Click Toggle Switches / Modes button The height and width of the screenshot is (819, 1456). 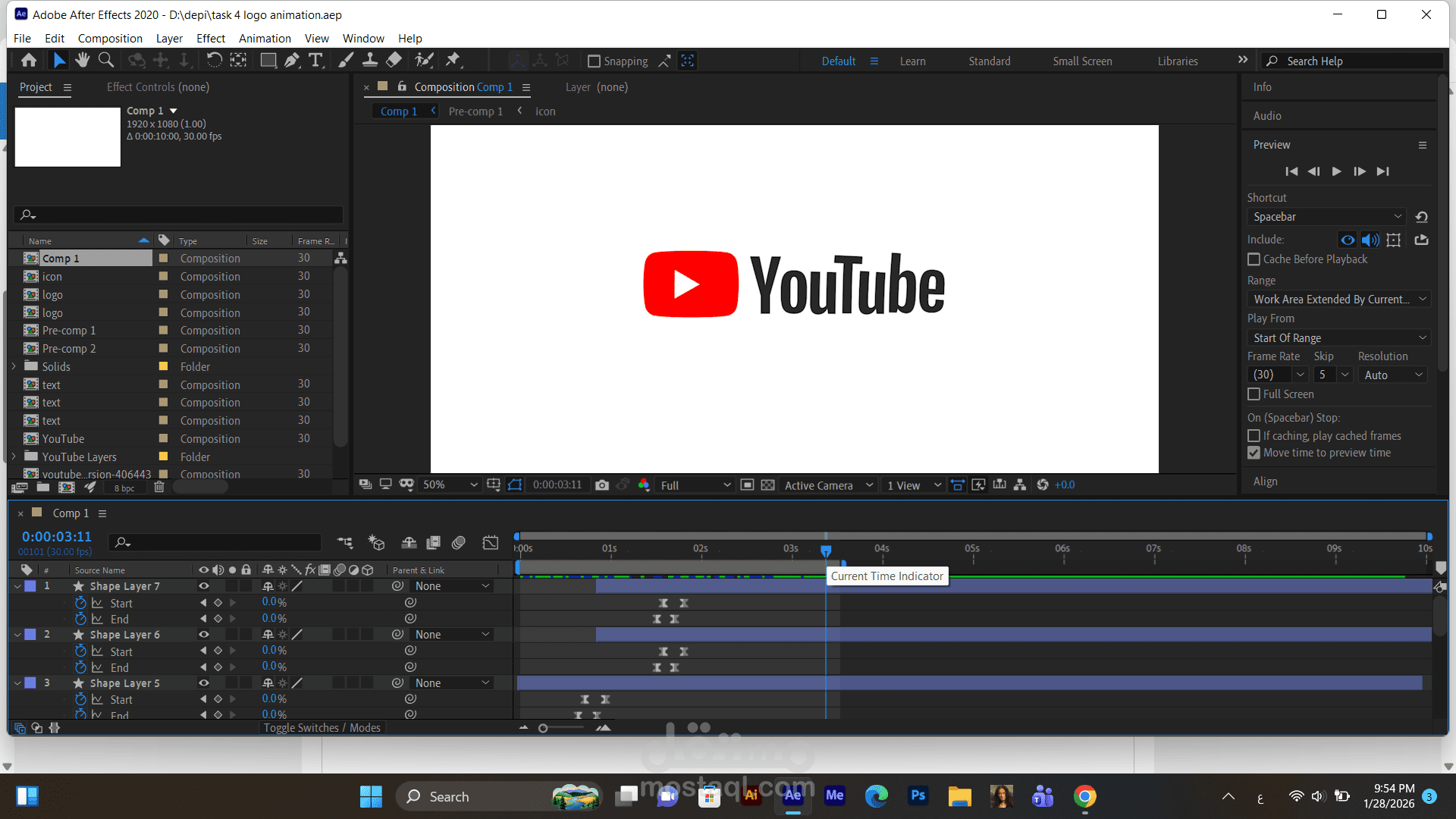click(322, 728)
